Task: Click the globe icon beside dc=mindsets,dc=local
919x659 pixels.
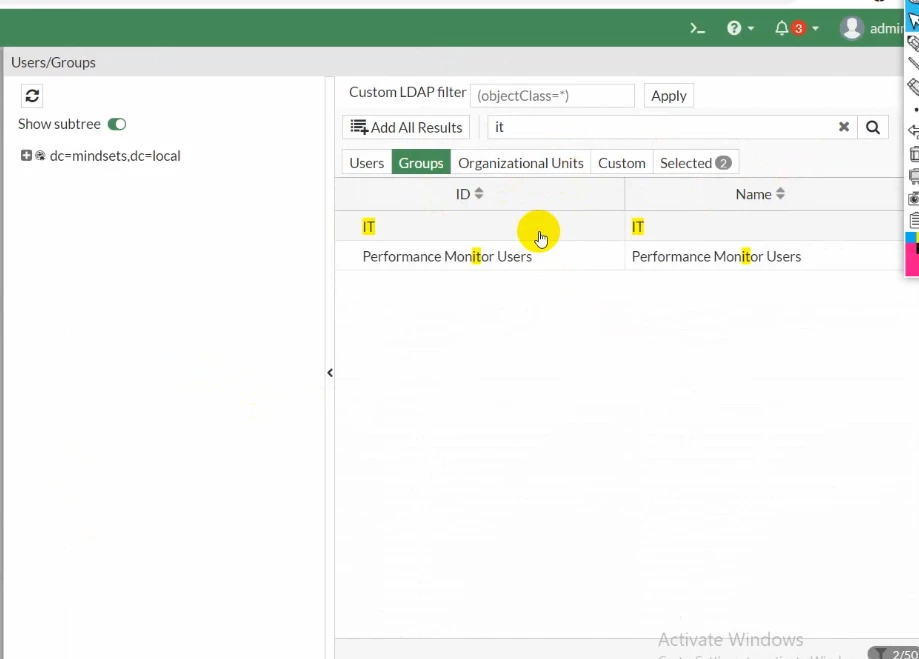Action: [40, 155]
